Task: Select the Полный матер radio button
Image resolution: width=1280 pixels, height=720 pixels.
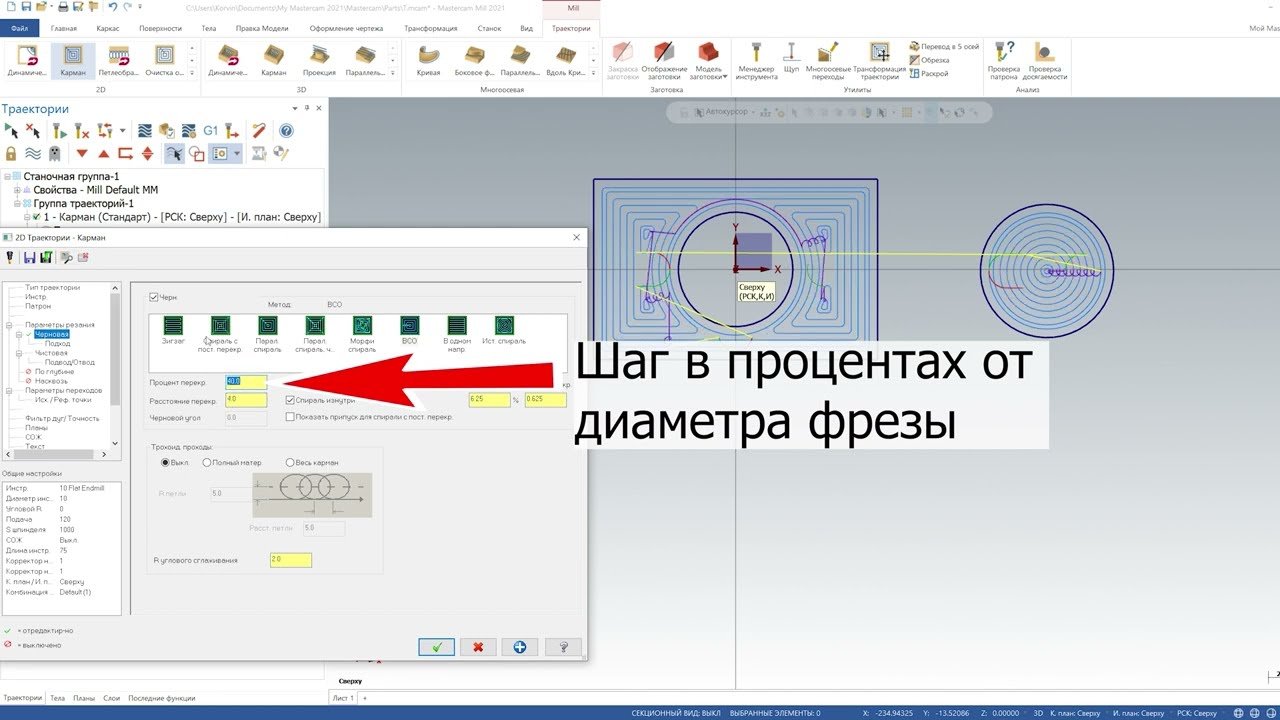Action: [x=207, y=463]
